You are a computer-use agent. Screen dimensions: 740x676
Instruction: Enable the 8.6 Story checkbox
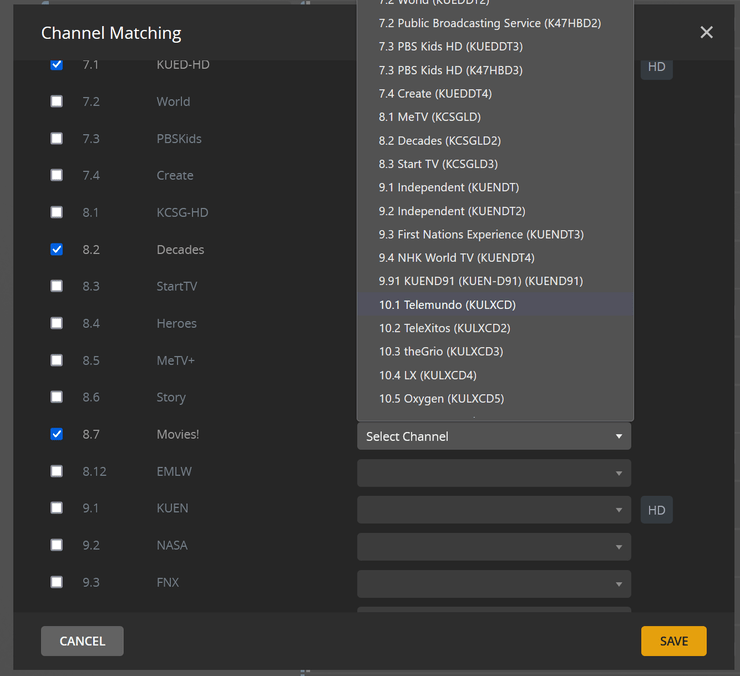[57, 397]
